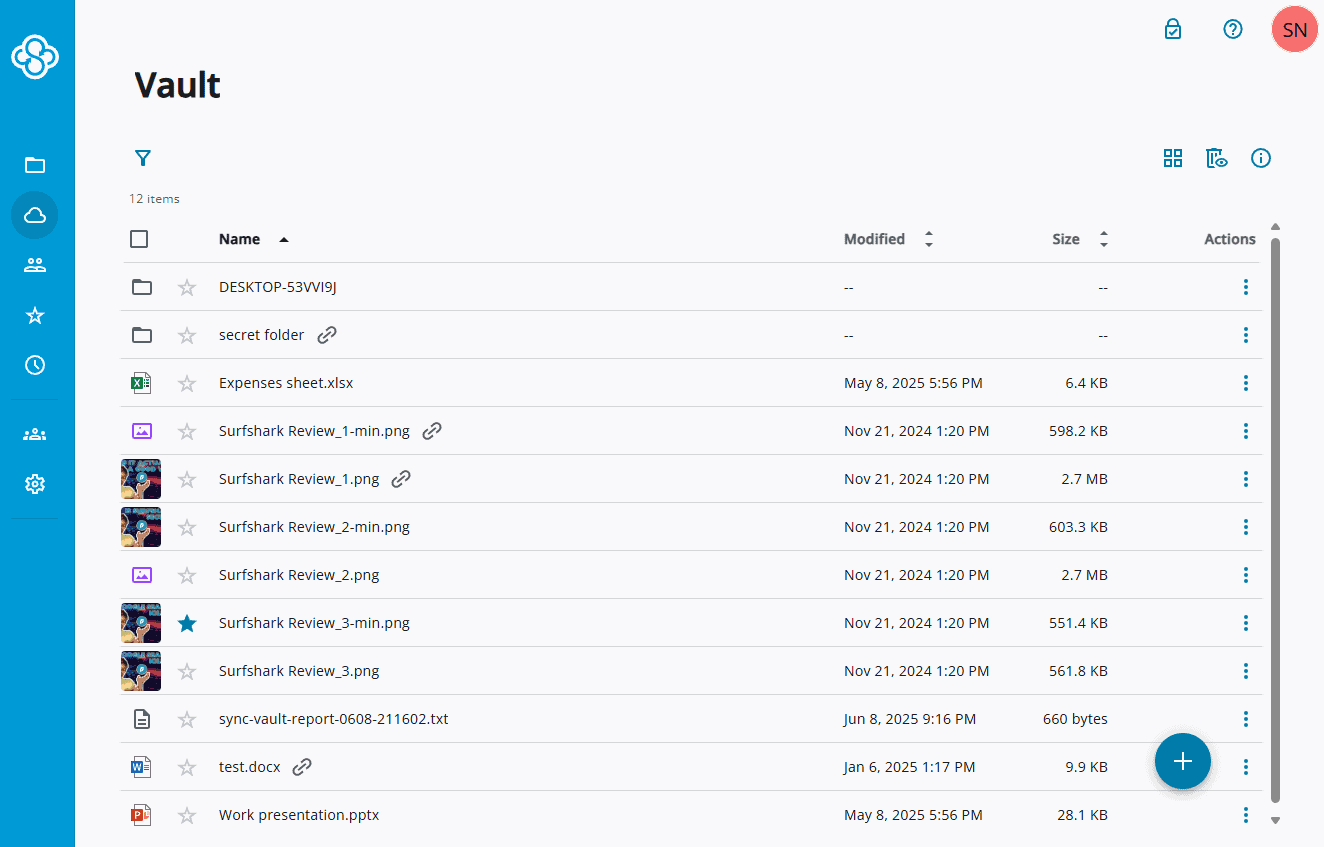Star the test.docx file
This screenshot has height=847, width=1324.
click(x=187, y=767)
